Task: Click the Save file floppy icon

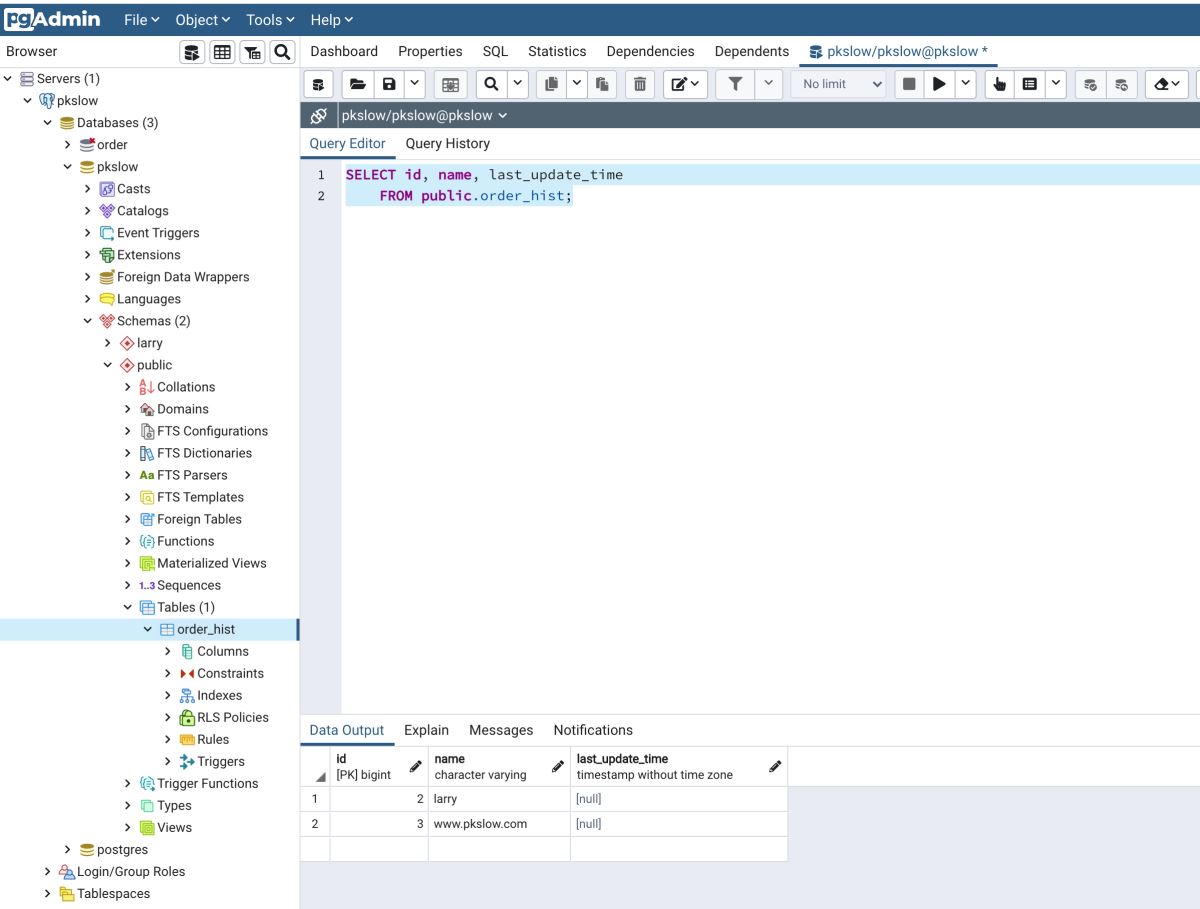Action: click(x=389, y=85)
